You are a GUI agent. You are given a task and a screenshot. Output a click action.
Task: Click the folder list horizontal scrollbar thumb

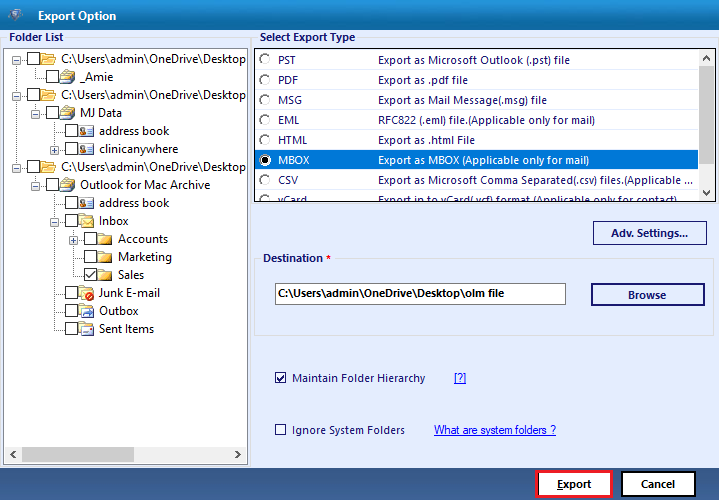78,454
